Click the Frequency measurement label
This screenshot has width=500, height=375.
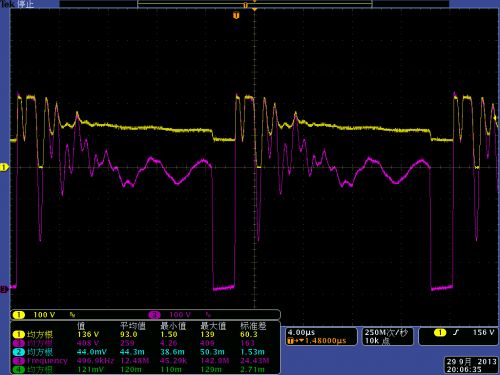click(x=47, y=361)
